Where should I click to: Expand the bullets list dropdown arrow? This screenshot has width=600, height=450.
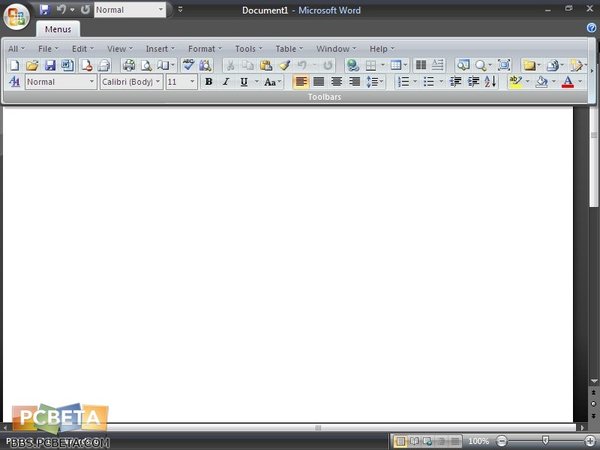click(441, 82)
